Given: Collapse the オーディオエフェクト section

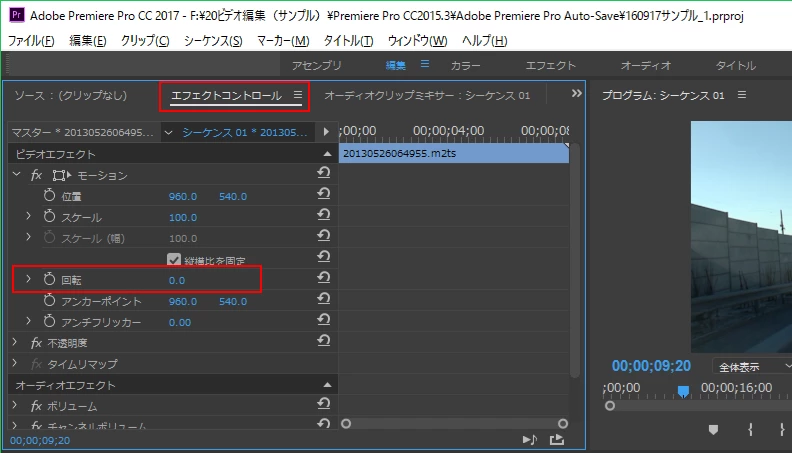Looking at the screenshot, I should (327, 385).
